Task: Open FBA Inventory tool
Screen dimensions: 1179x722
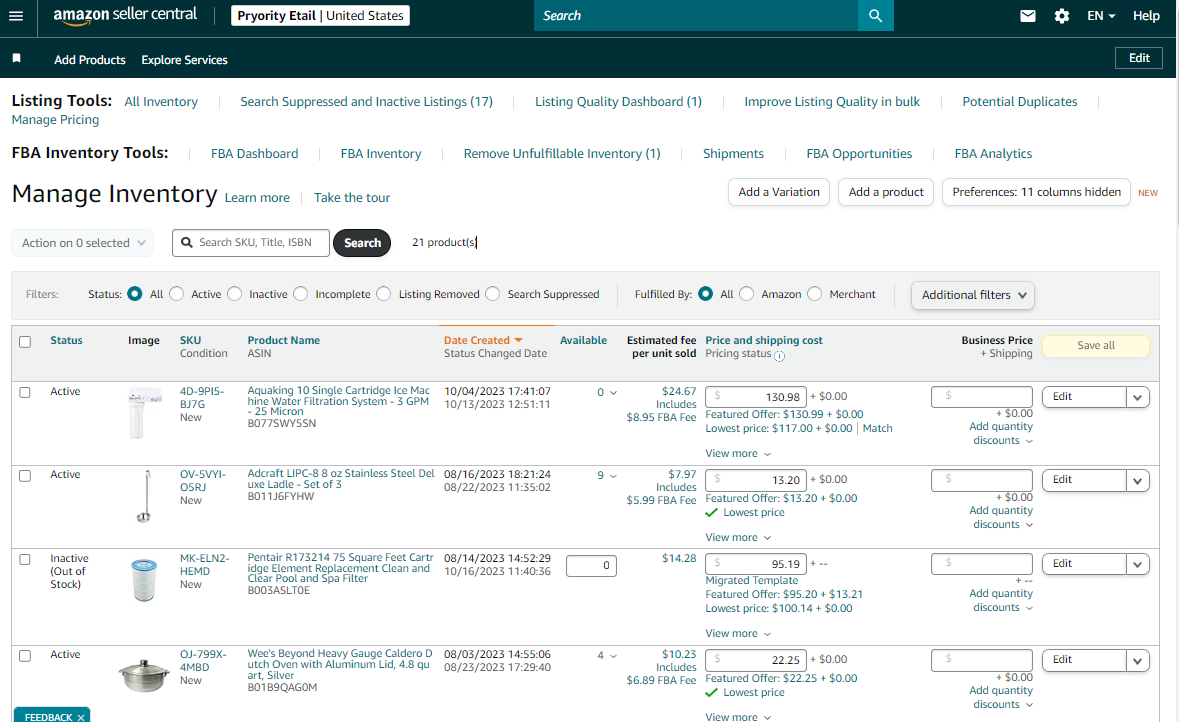Action: [380, 153]
